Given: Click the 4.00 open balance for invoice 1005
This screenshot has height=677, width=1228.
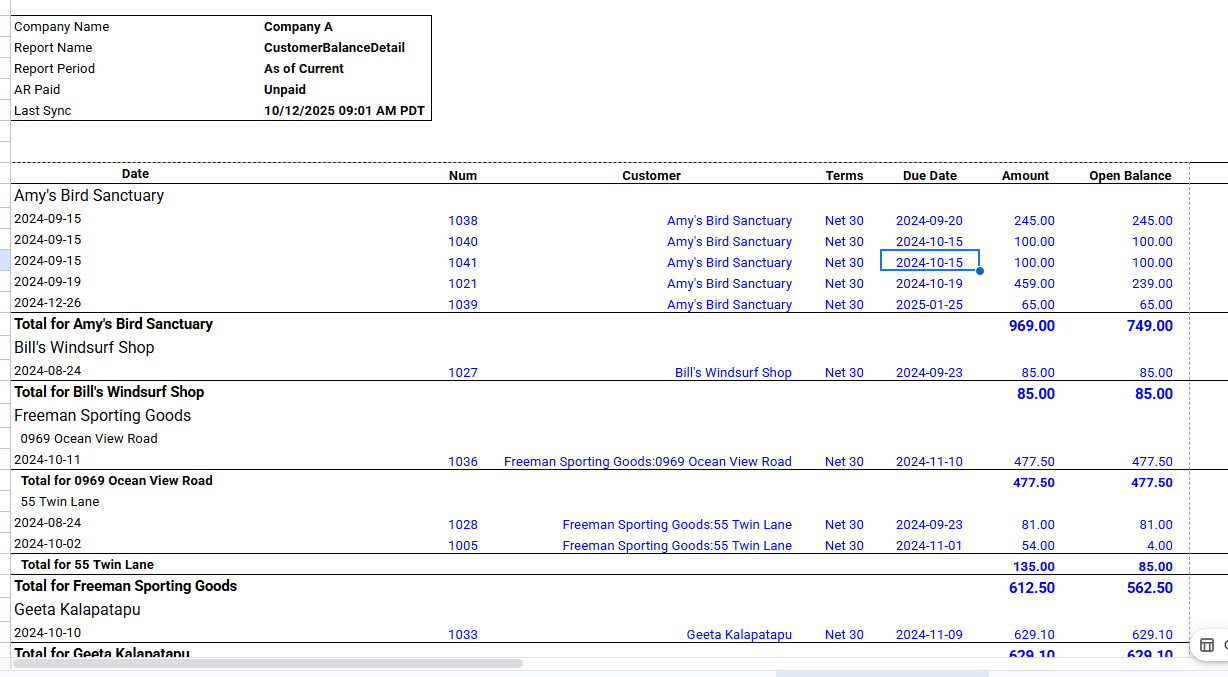Looking at the screenshot, I should [1160, 546].
